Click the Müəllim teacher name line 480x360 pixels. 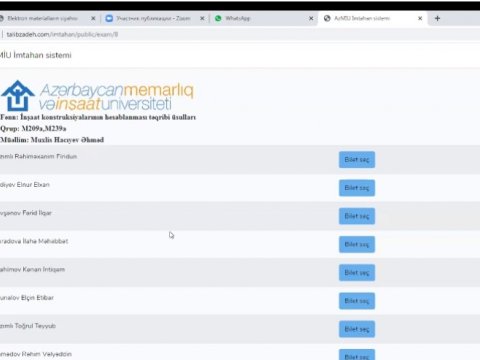coord(52,140)
